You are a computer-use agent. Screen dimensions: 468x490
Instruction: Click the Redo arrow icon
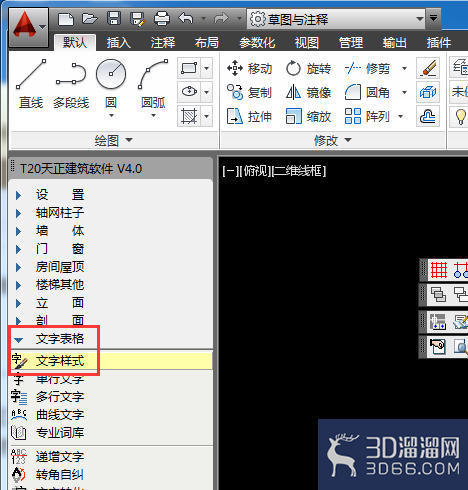coord(221,18)
